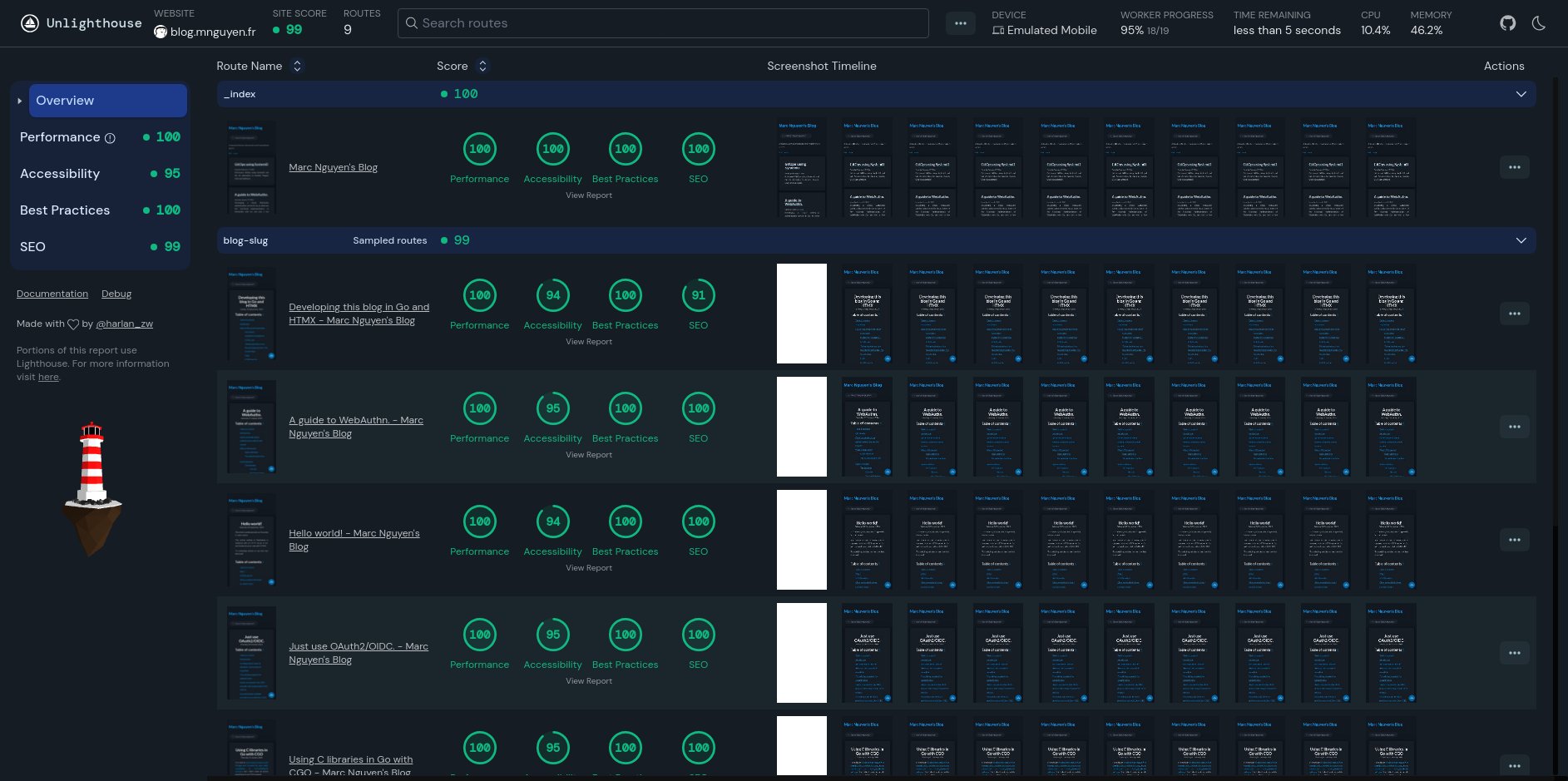The image size is (1568, 781).
Task: Click Accessibility 95 gauge for WebAuthn guide
Action: (x=553, y=408)
